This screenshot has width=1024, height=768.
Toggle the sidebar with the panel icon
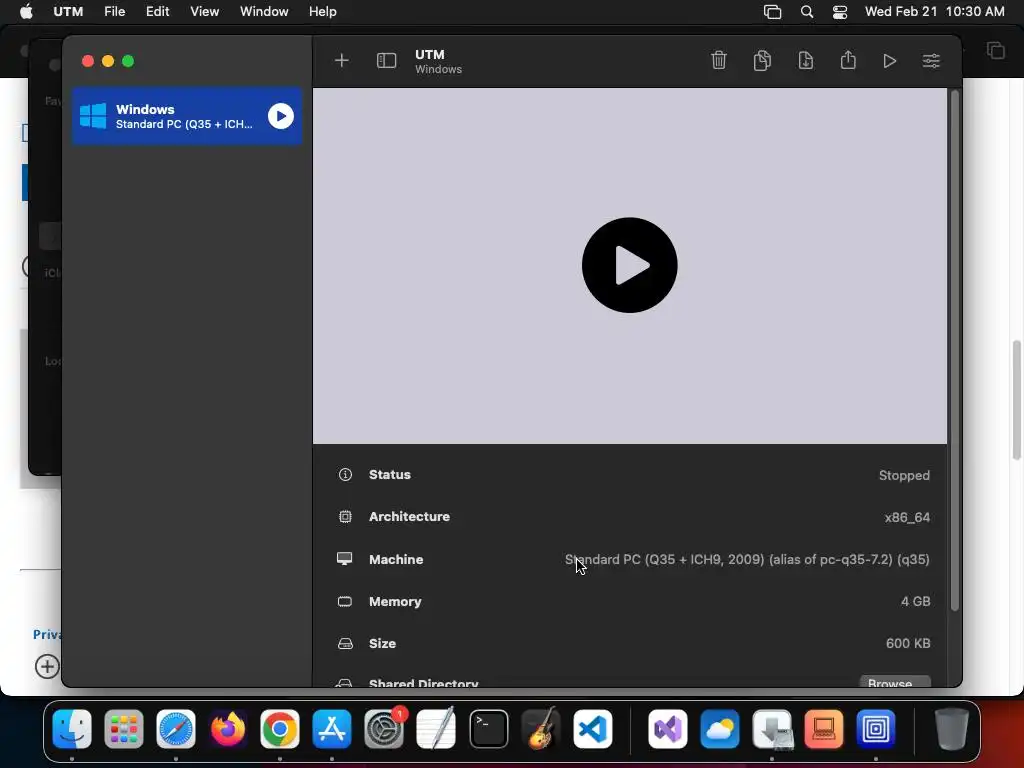(x=387, y=61)
